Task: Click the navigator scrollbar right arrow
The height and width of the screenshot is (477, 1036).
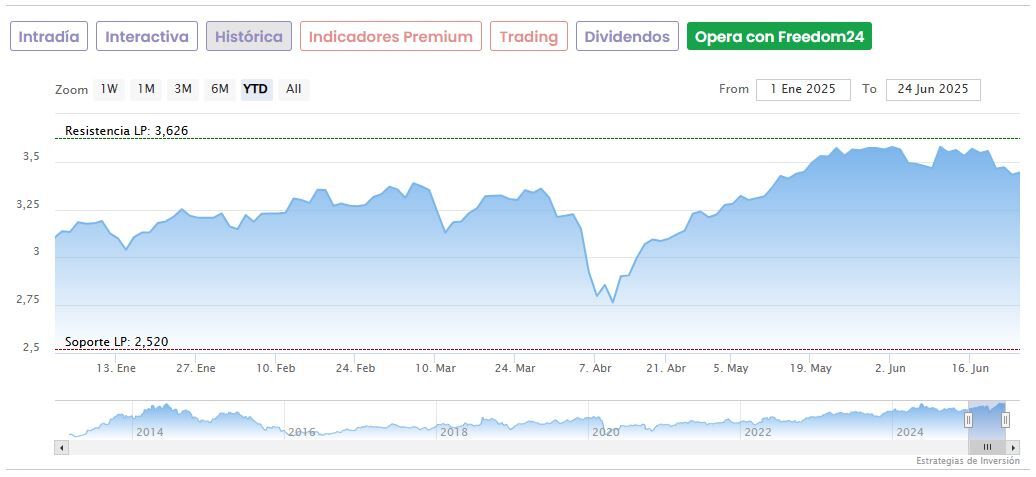Action: click(1014, 447)
